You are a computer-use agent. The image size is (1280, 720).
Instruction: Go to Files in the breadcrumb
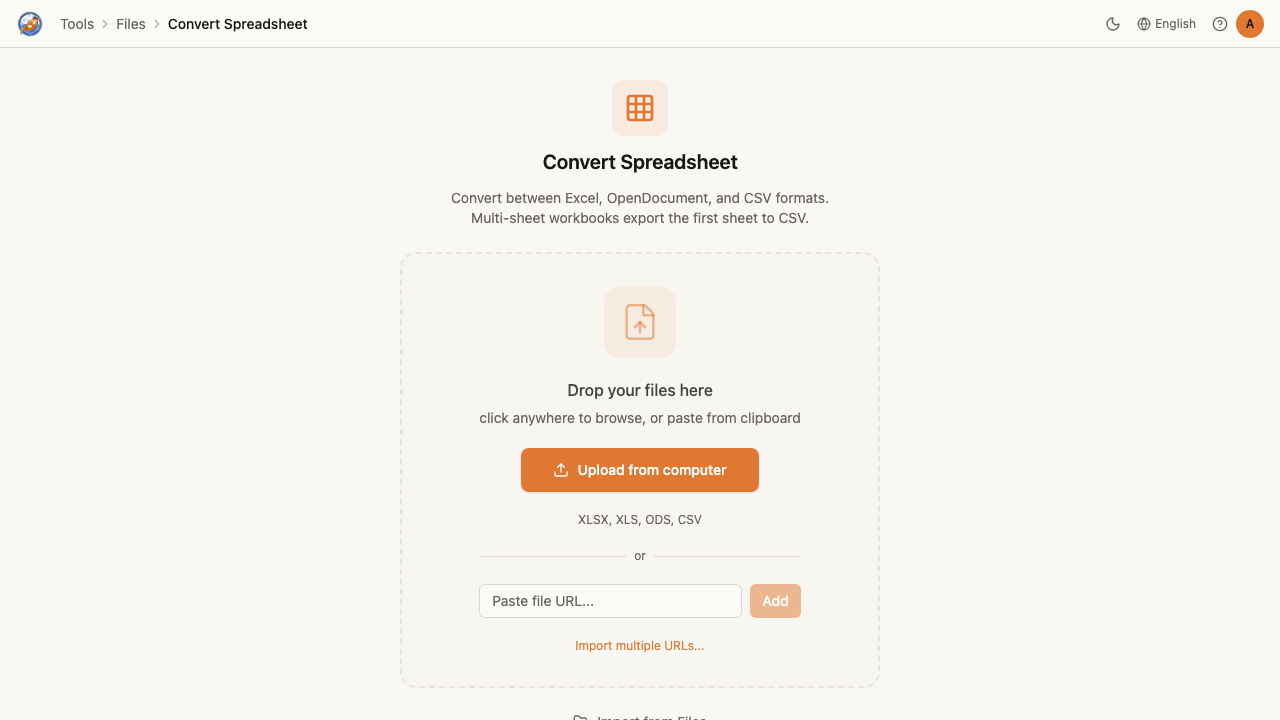click(131, 24)
